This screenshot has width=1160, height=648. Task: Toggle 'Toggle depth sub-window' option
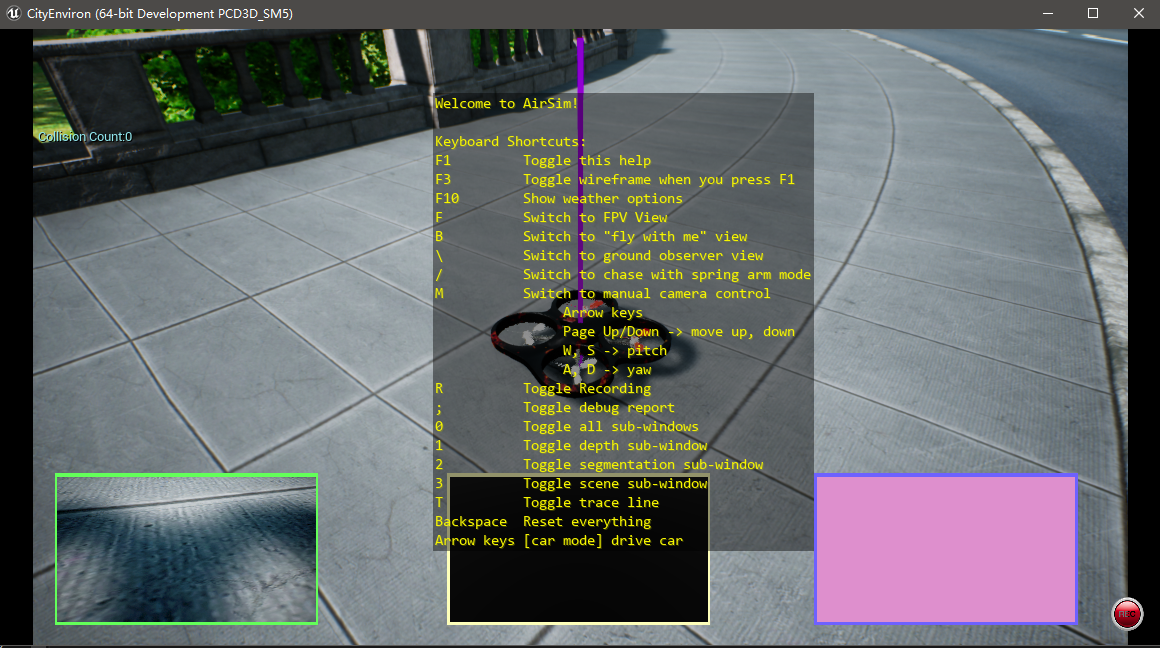(x=616, y=445)
